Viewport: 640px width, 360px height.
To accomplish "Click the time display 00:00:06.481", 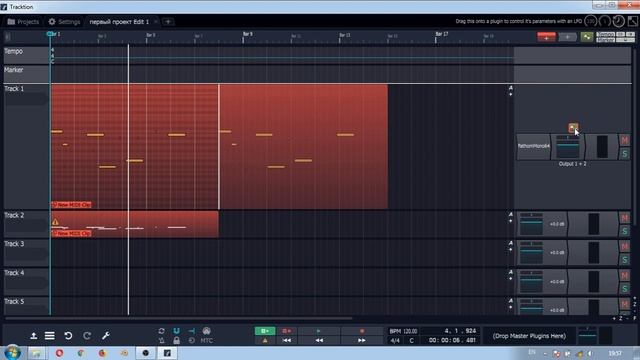I will pos(451,340).
